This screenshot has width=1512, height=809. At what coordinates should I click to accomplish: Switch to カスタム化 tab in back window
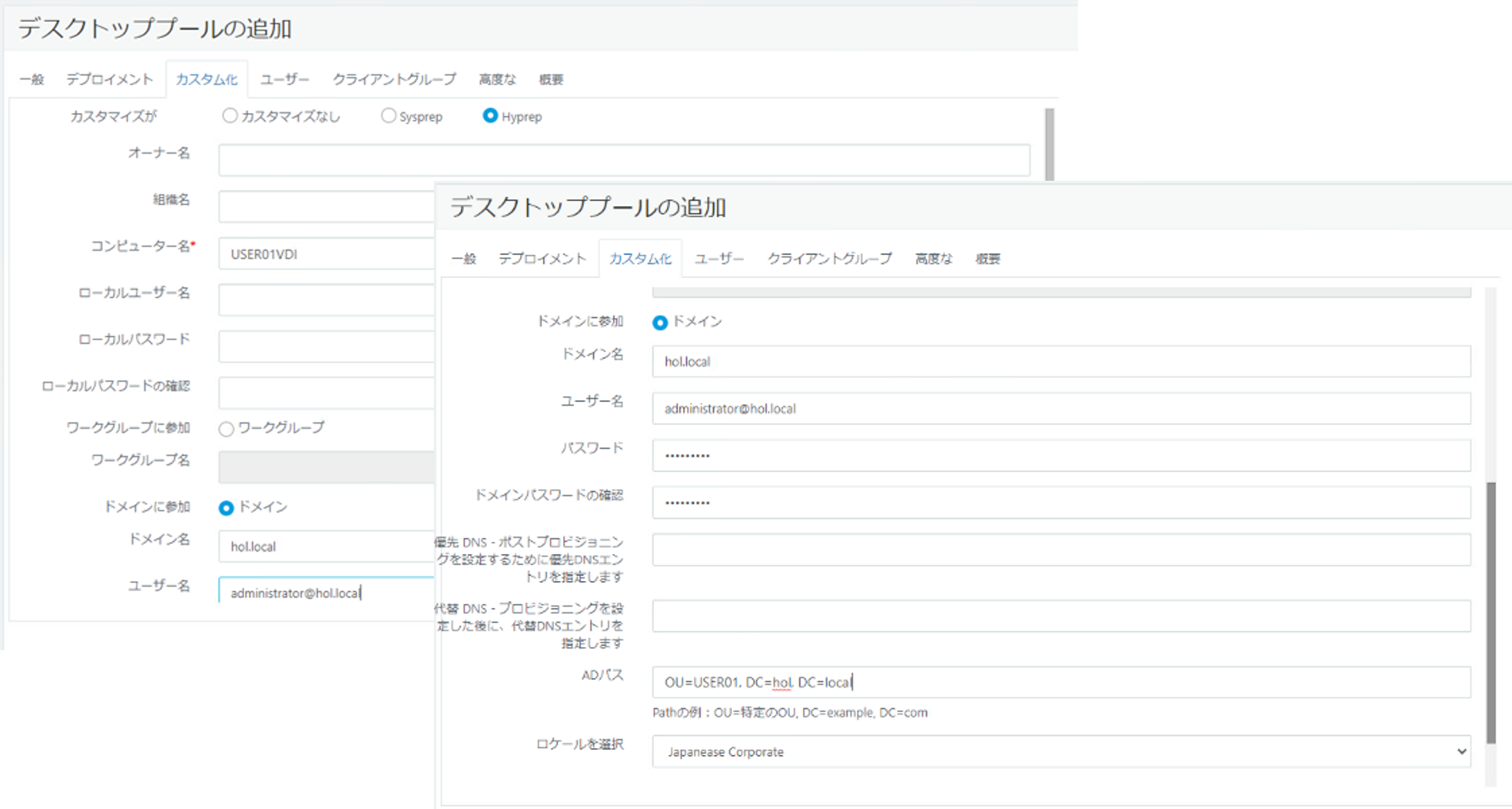pos(207,79)
